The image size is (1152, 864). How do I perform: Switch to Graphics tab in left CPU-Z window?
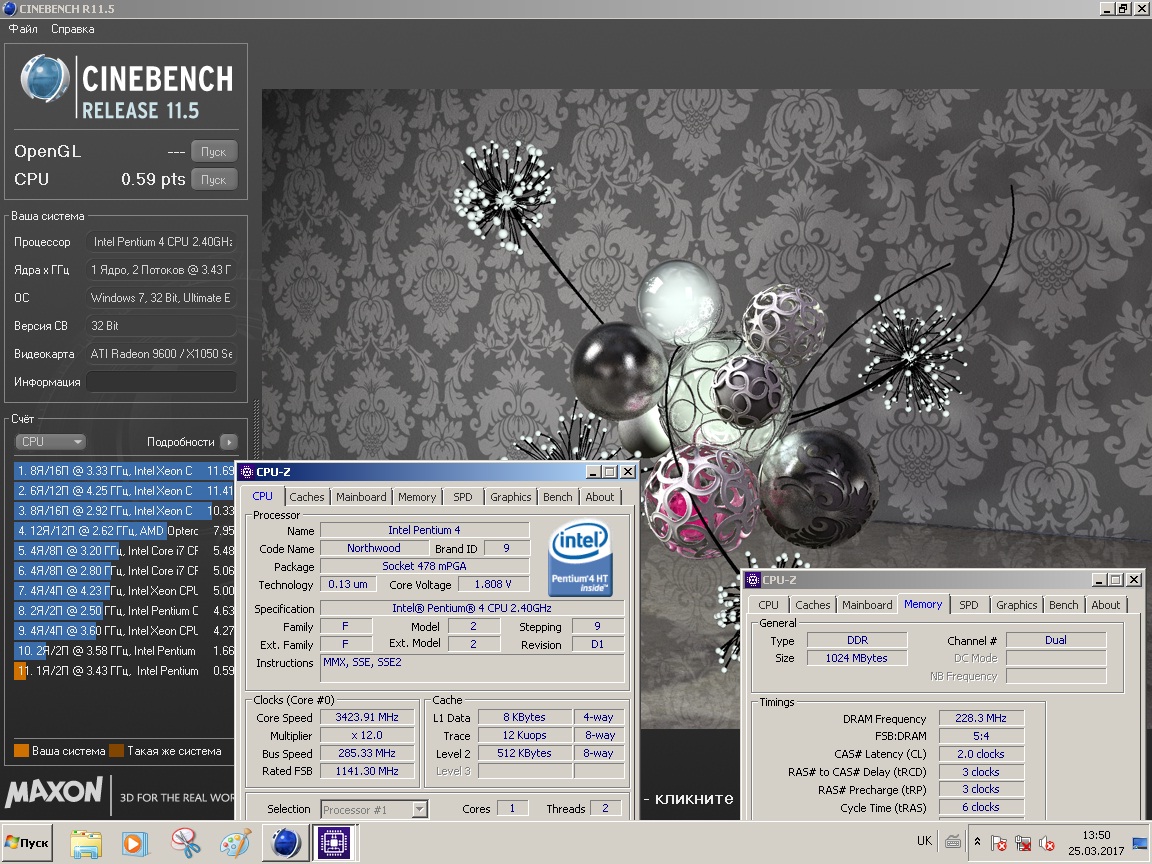[x=511, y=497]
